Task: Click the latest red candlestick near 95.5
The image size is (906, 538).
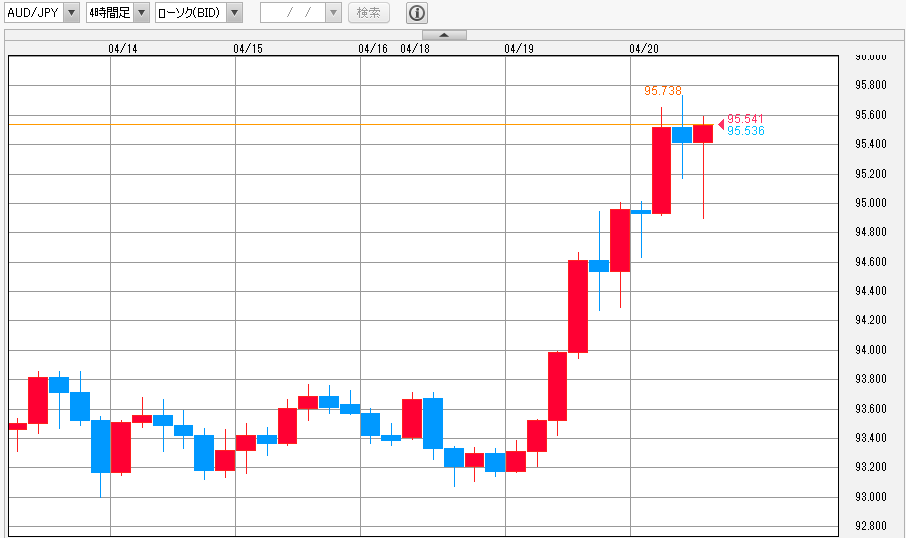Action: 703,134
